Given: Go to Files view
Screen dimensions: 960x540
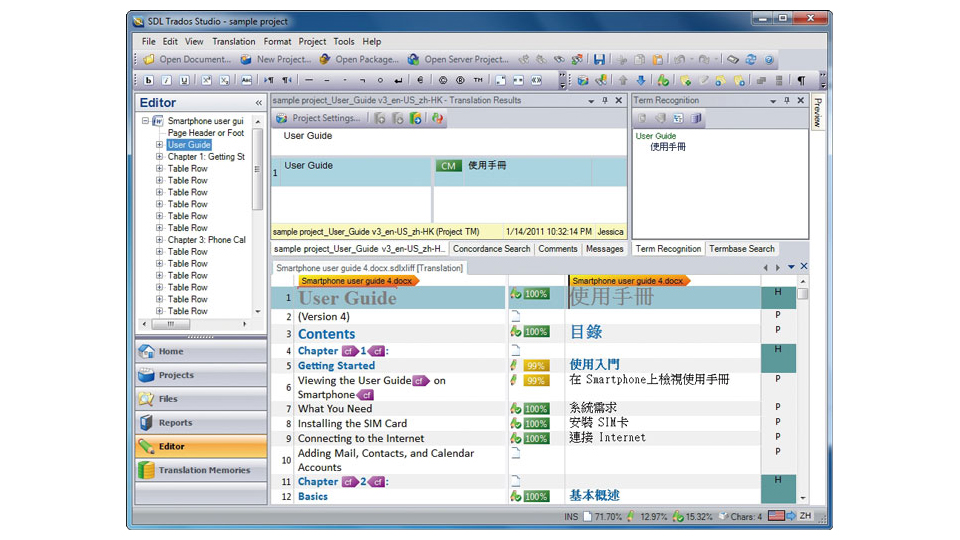Looking at the screenshot, I should coord(201,399).
